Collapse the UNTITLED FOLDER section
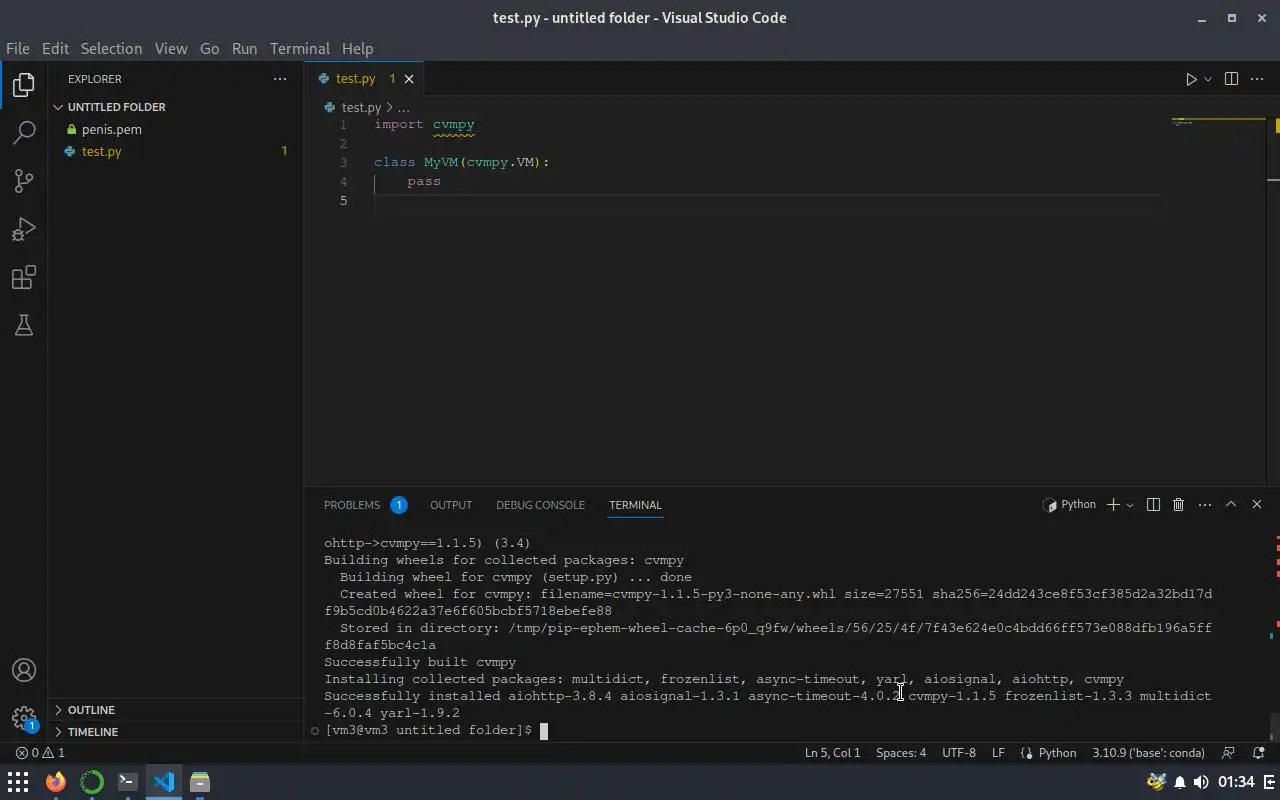Screen dimensions: 1280x800 176,107
